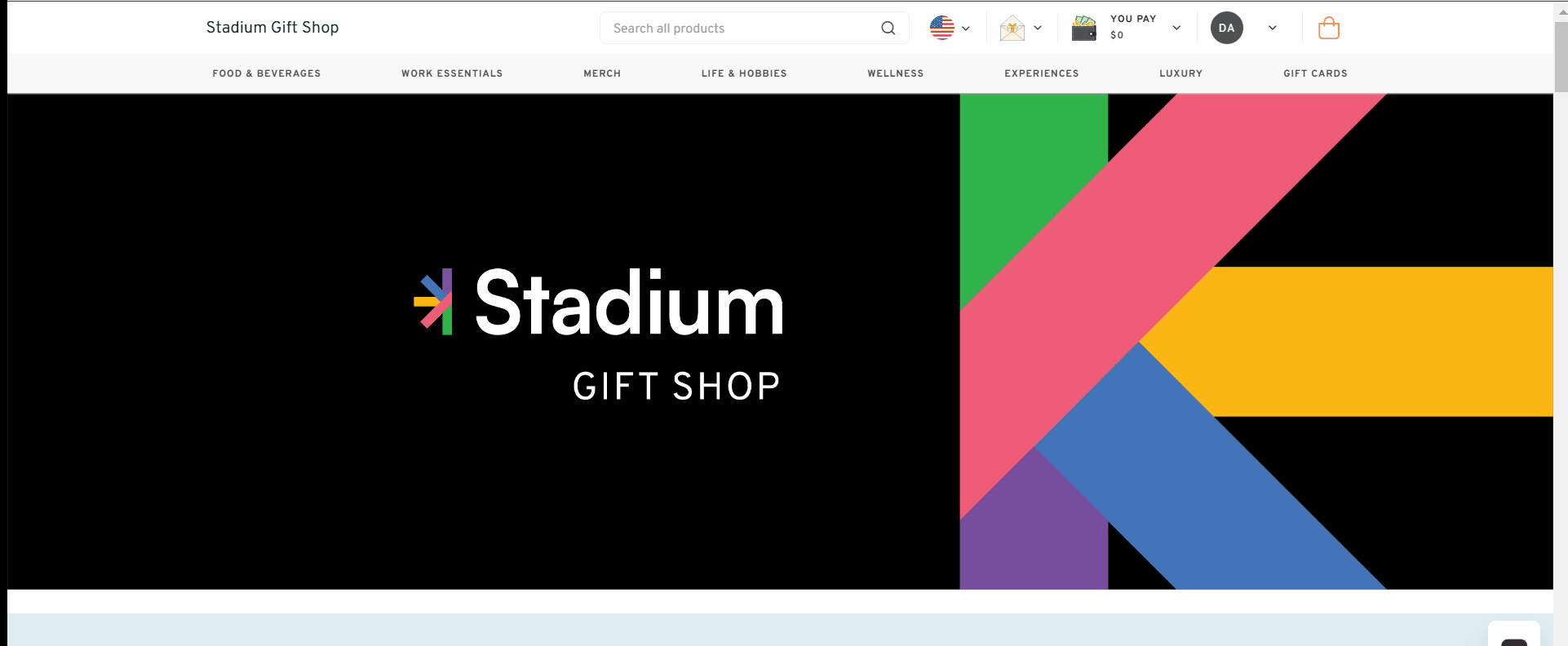The height and width of the screenshot is (646, 1568).
Task: Expand the envelope dropdown chevron
Action: coord(1038,28)
